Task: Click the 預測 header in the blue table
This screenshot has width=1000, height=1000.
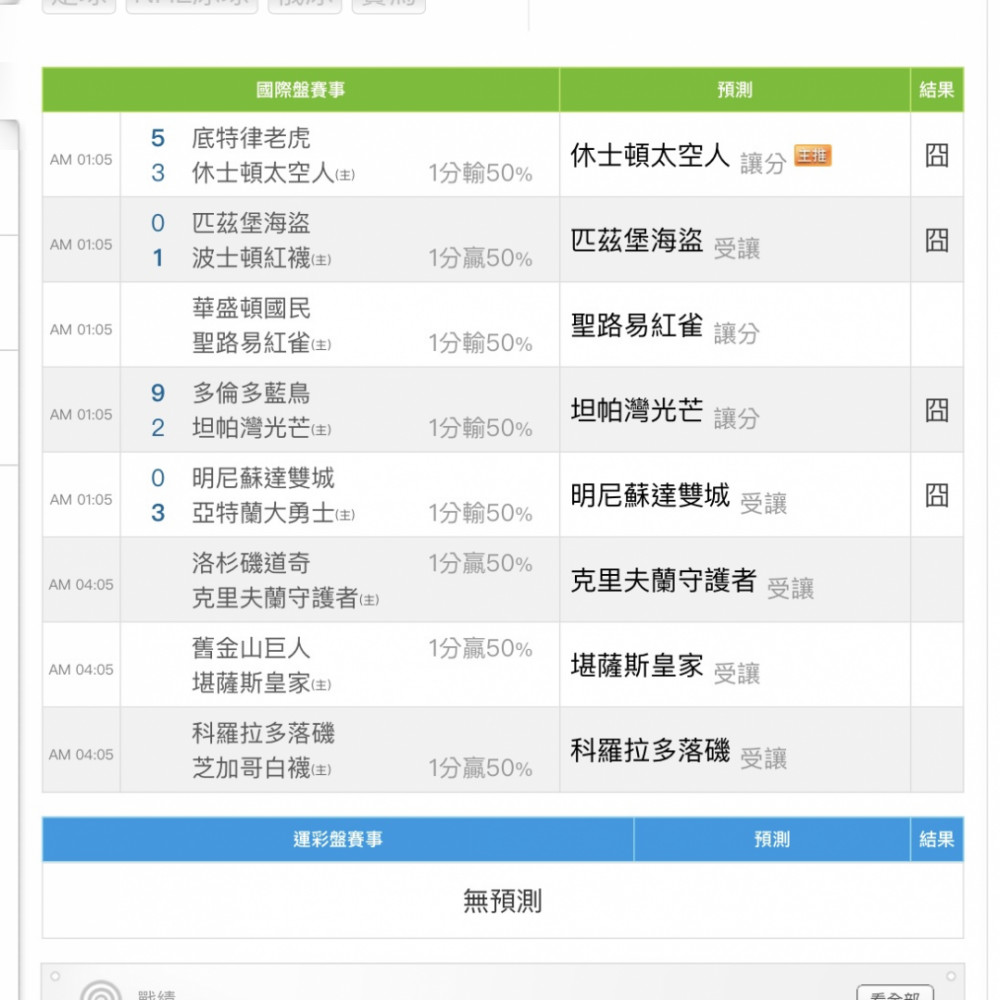Action: pyautogui.click(x=772, y=839)
